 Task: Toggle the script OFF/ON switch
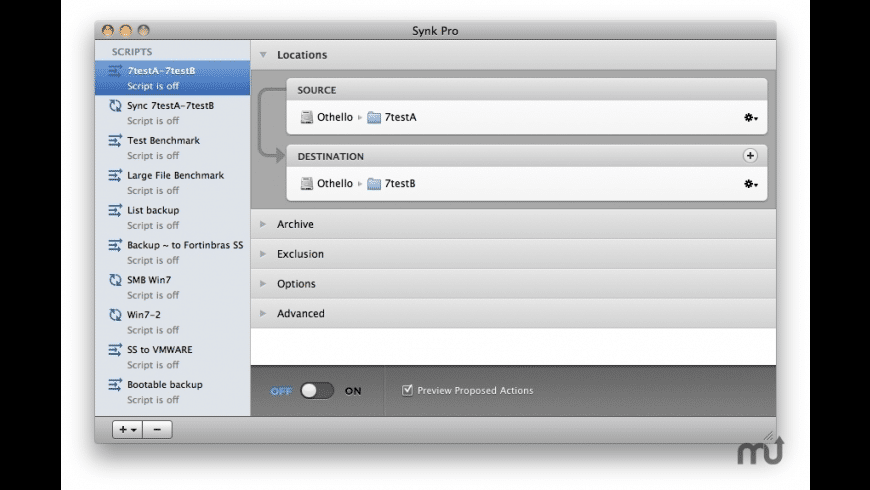pos(317,391)
